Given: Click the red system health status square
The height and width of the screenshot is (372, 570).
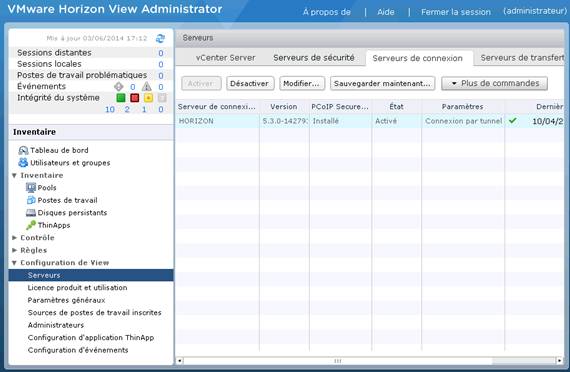Looking at the screenshot, I should [x=135, y=98].
